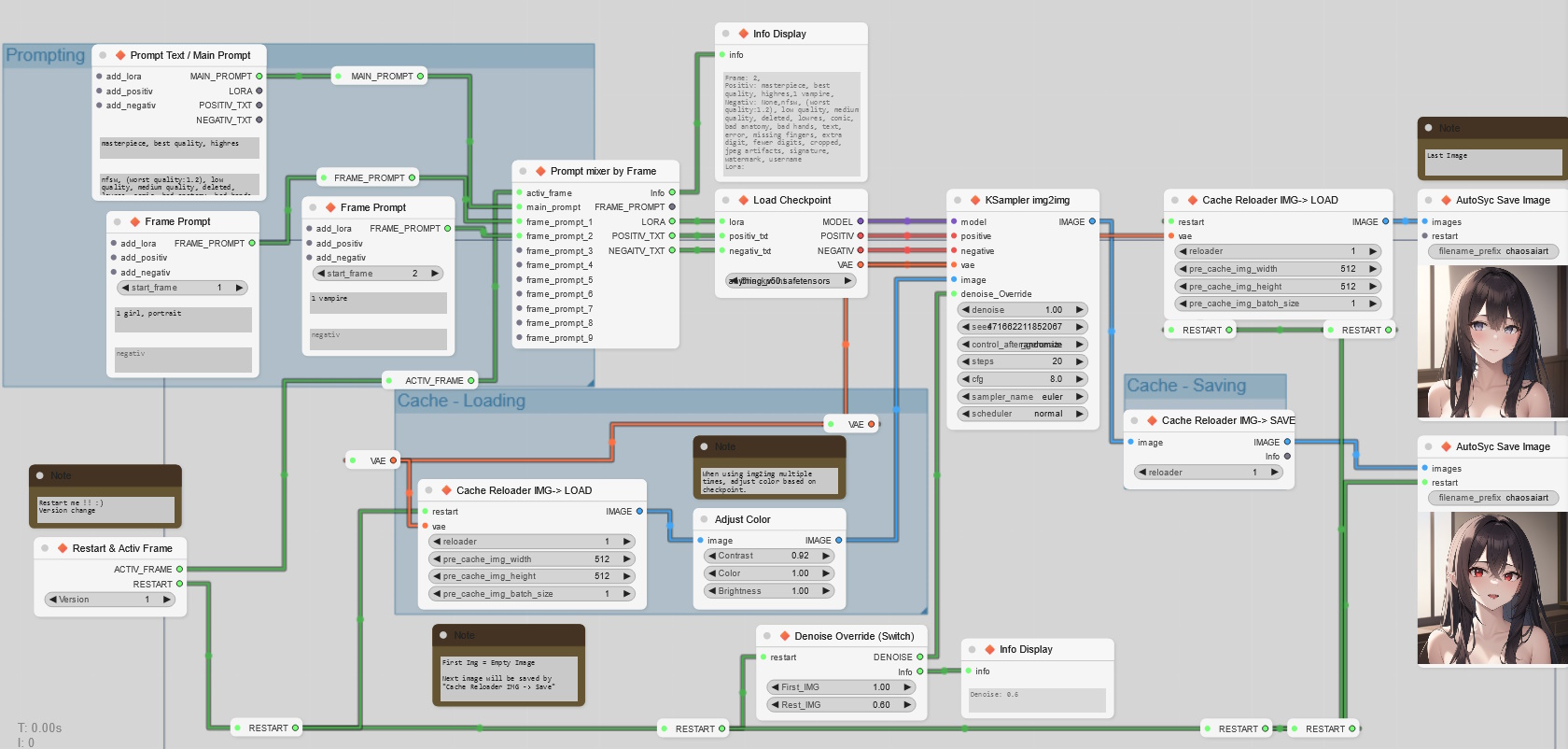The image size is (1568, 749).
Task: Click the IMAGE output port of KSampler img2img
Action: tap(1092, 222)
